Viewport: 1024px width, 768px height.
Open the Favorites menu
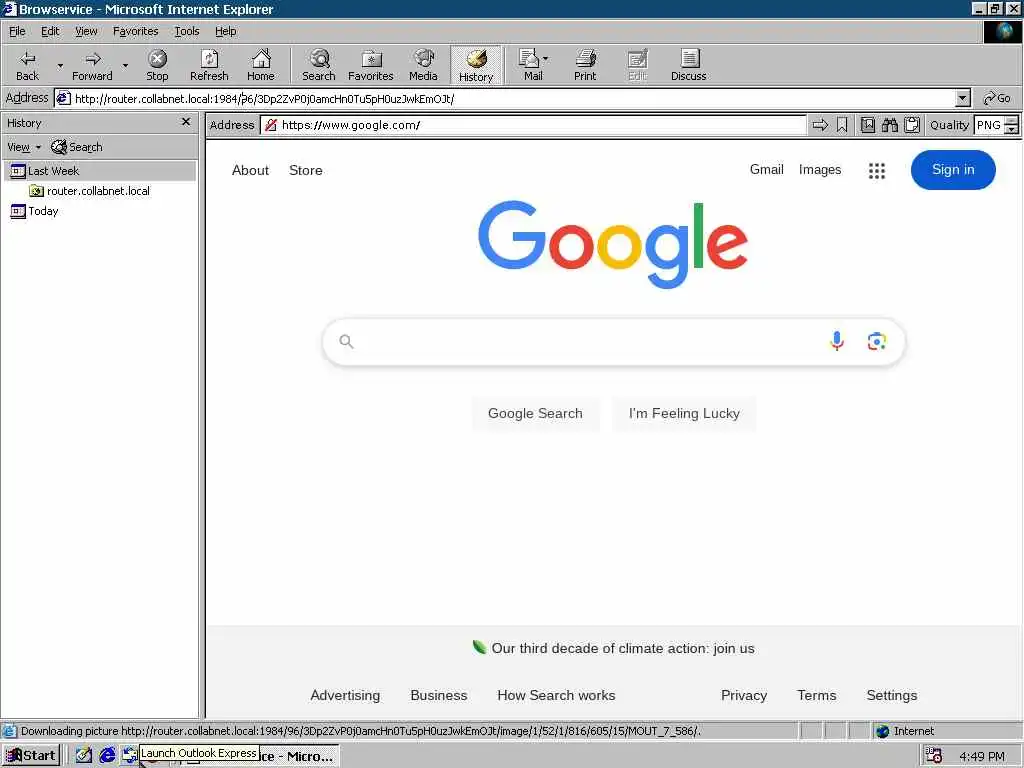136,31
